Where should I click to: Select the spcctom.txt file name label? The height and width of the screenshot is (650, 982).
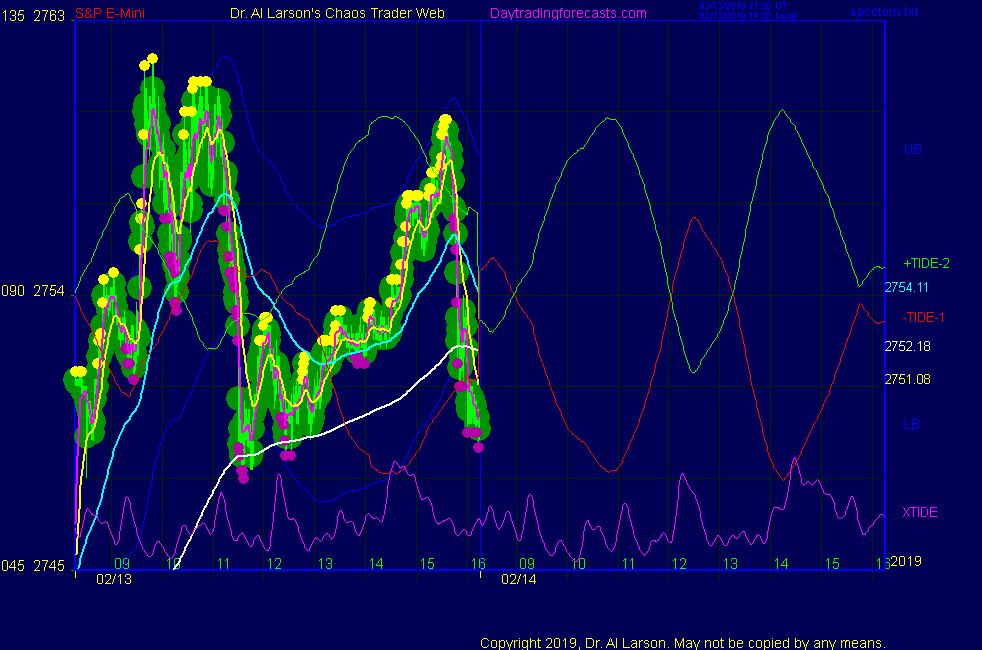(884, 12)
